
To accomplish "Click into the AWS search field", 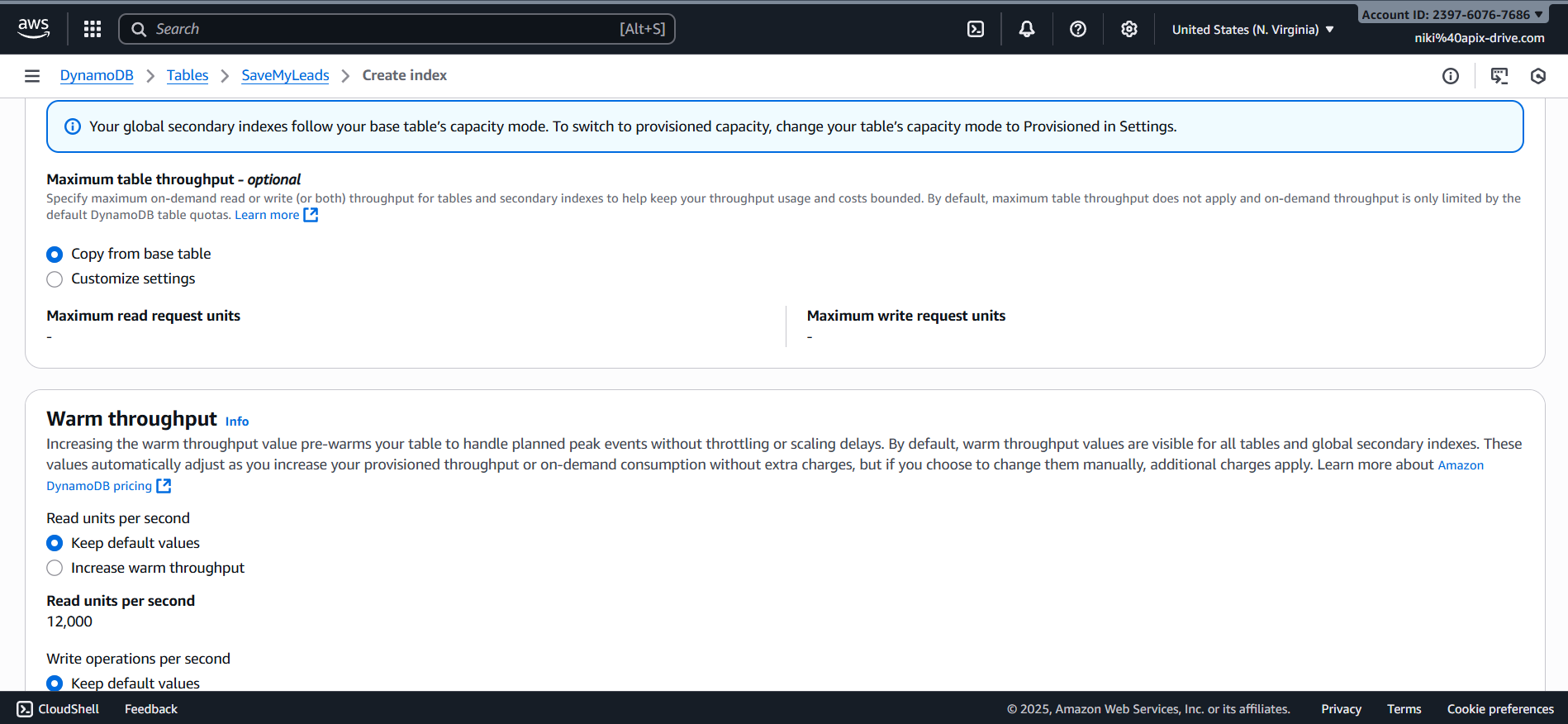I will tap(397, 29).
